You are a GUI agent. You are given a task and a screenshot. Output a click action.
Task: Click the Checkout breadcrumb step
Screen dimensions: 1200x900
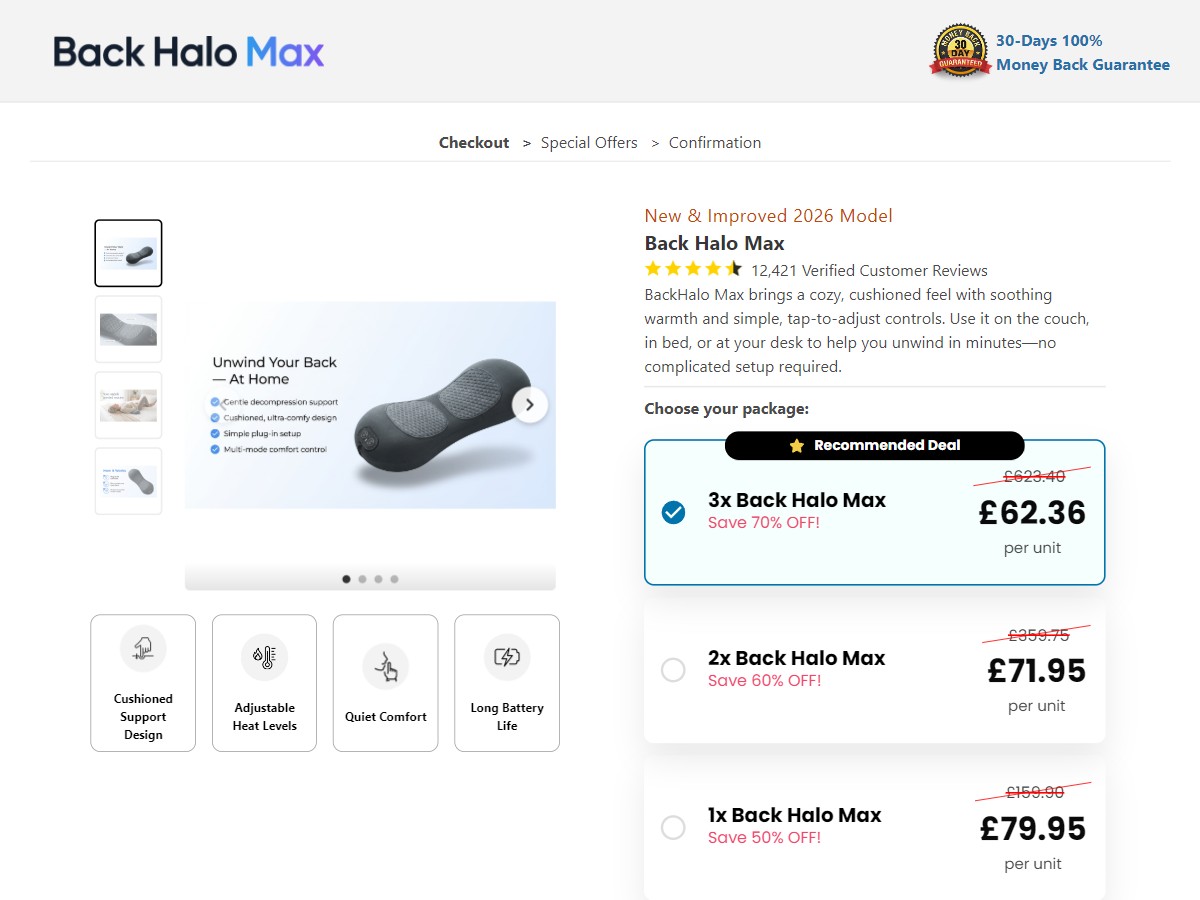(474, 143)
